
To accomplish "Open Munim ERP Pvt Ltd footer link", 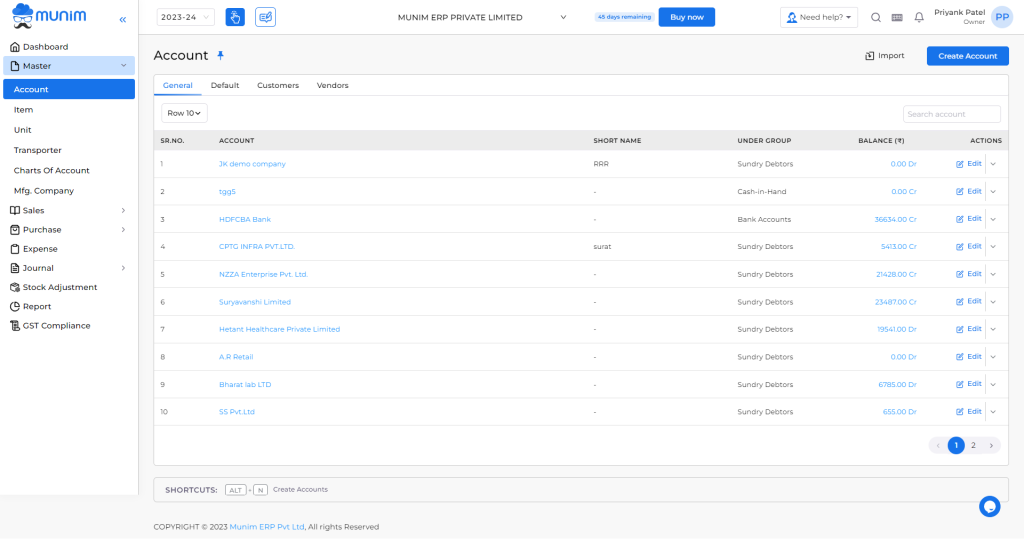I will coord(266,527).
